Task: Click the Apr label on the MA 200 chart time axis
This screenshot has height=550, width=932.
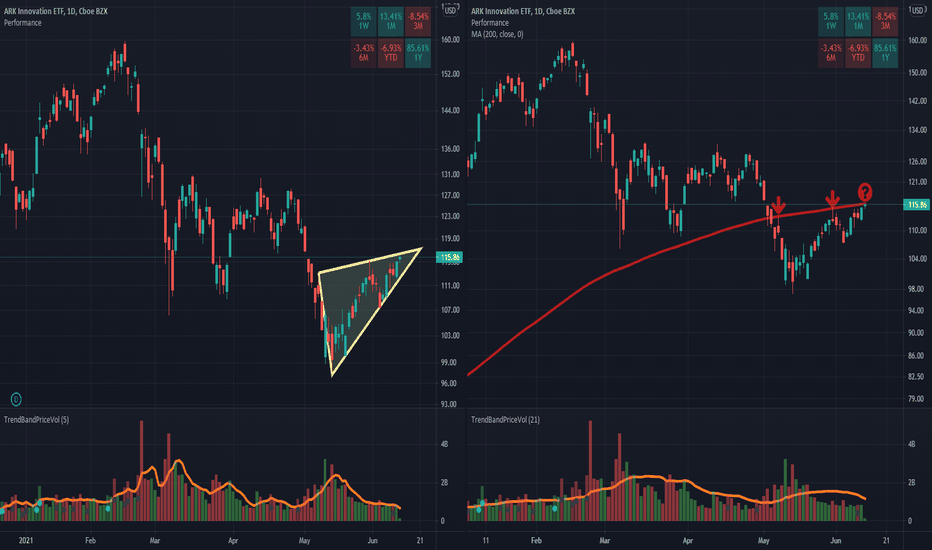Action: (x=688, y=540)
